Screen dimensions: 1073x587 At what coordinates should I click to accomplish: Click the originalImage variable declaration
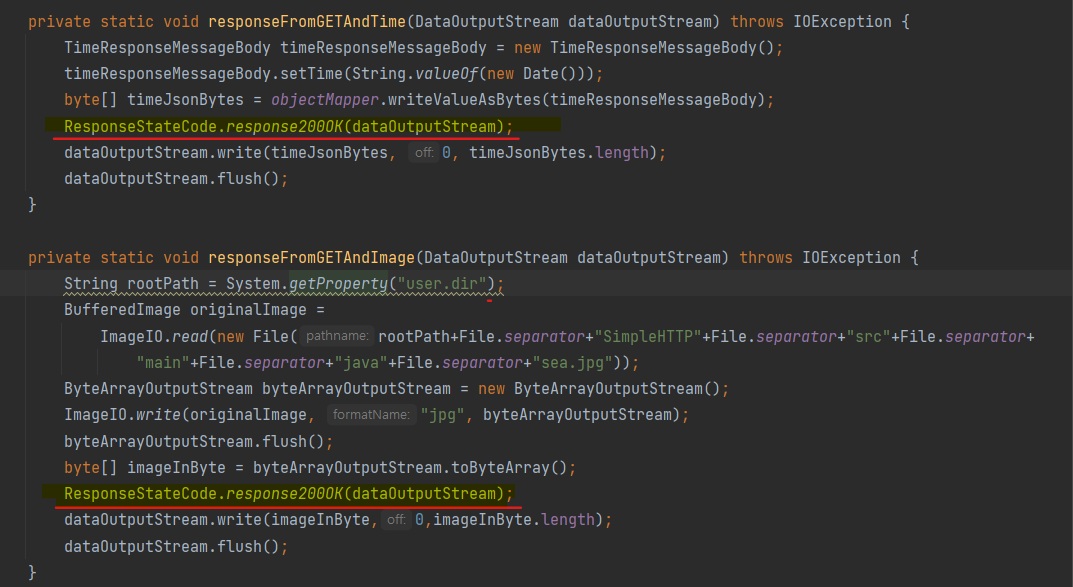pos(248,310)
